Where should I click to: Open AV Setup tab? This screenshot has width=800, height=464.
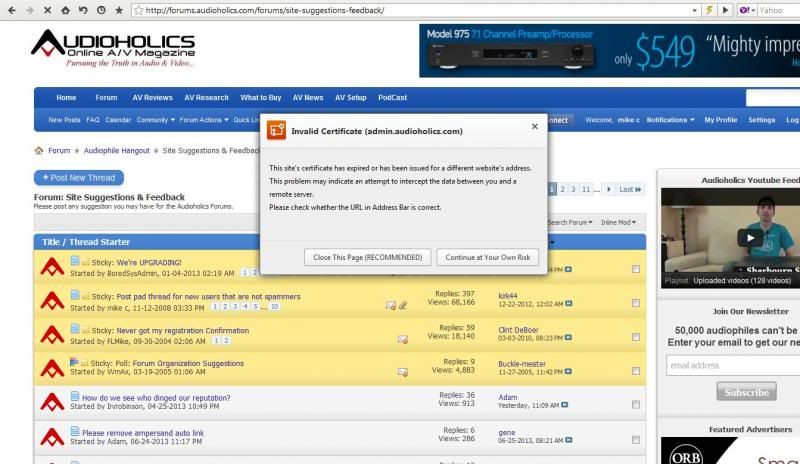point(351,97)
